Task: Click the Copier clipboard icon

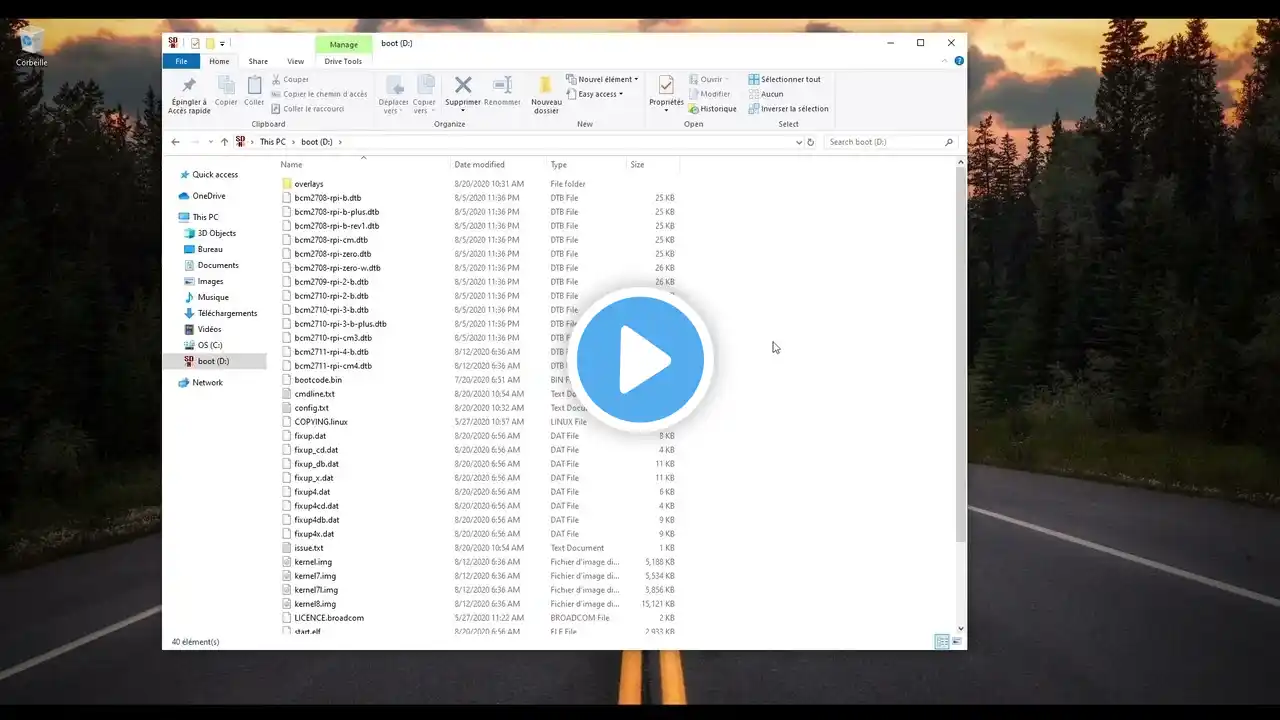Action: coord(226,91)
